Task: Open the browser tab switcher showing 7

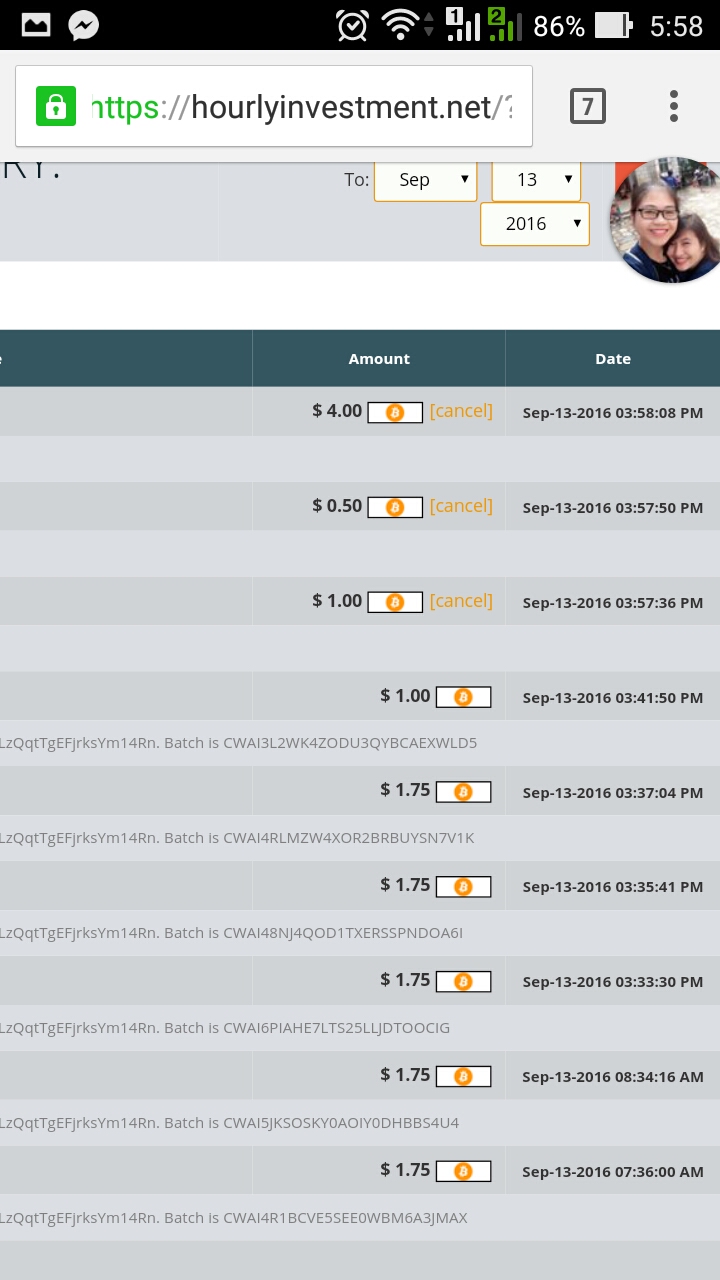Action: (587, 106)
